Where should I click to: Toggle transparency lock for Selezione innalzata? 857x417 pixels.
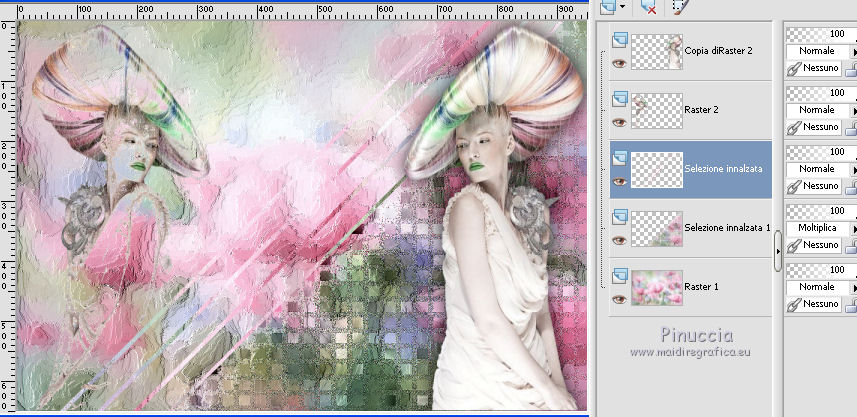(x=852, y=187)
